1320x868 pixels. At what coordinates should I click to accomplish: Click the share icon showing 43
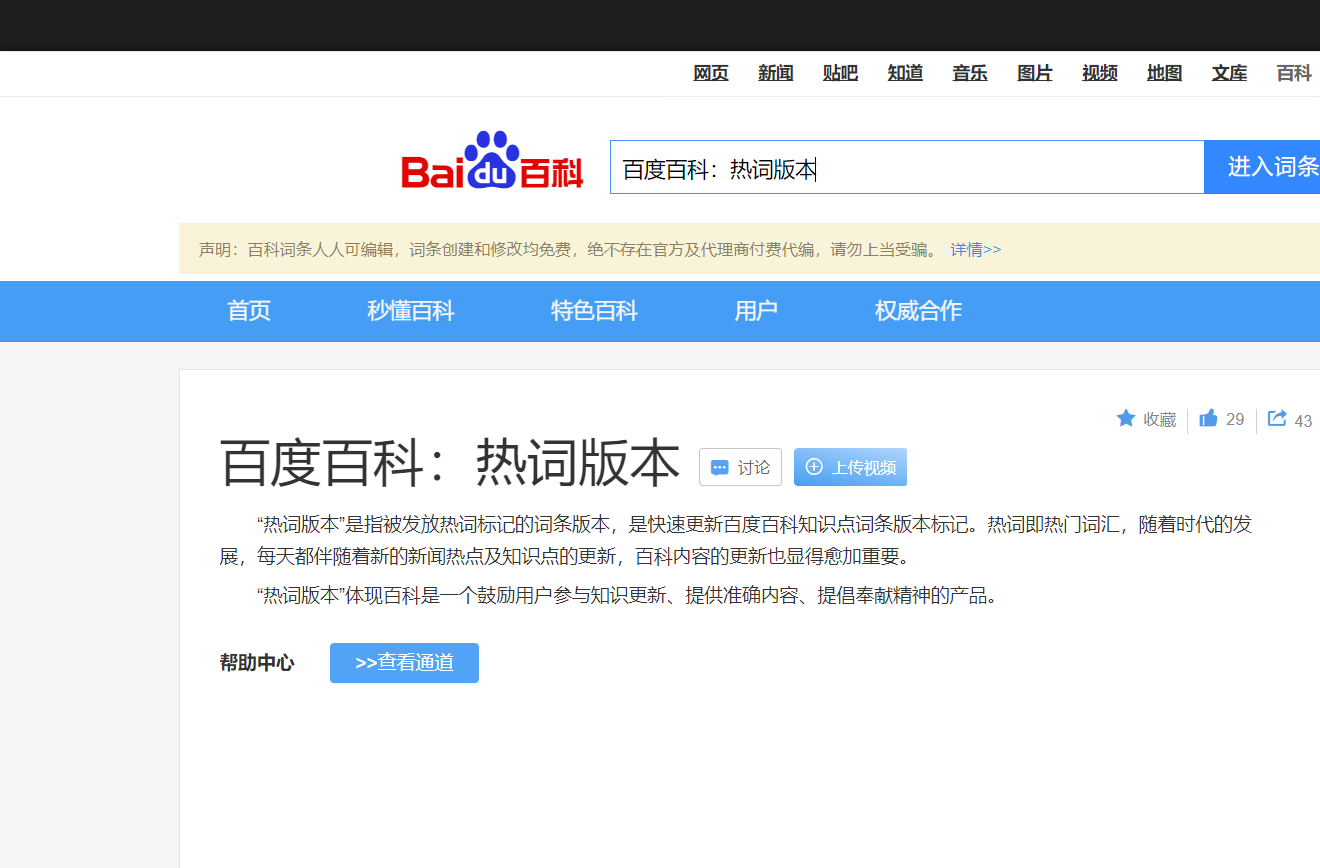coord(1276,418)
